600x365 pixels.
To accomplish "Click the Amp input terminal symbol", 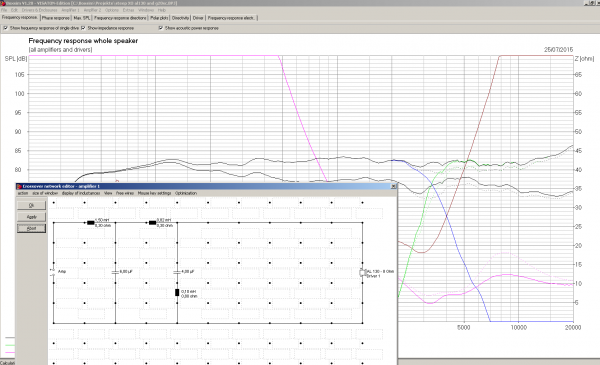I will pos(53,272).
